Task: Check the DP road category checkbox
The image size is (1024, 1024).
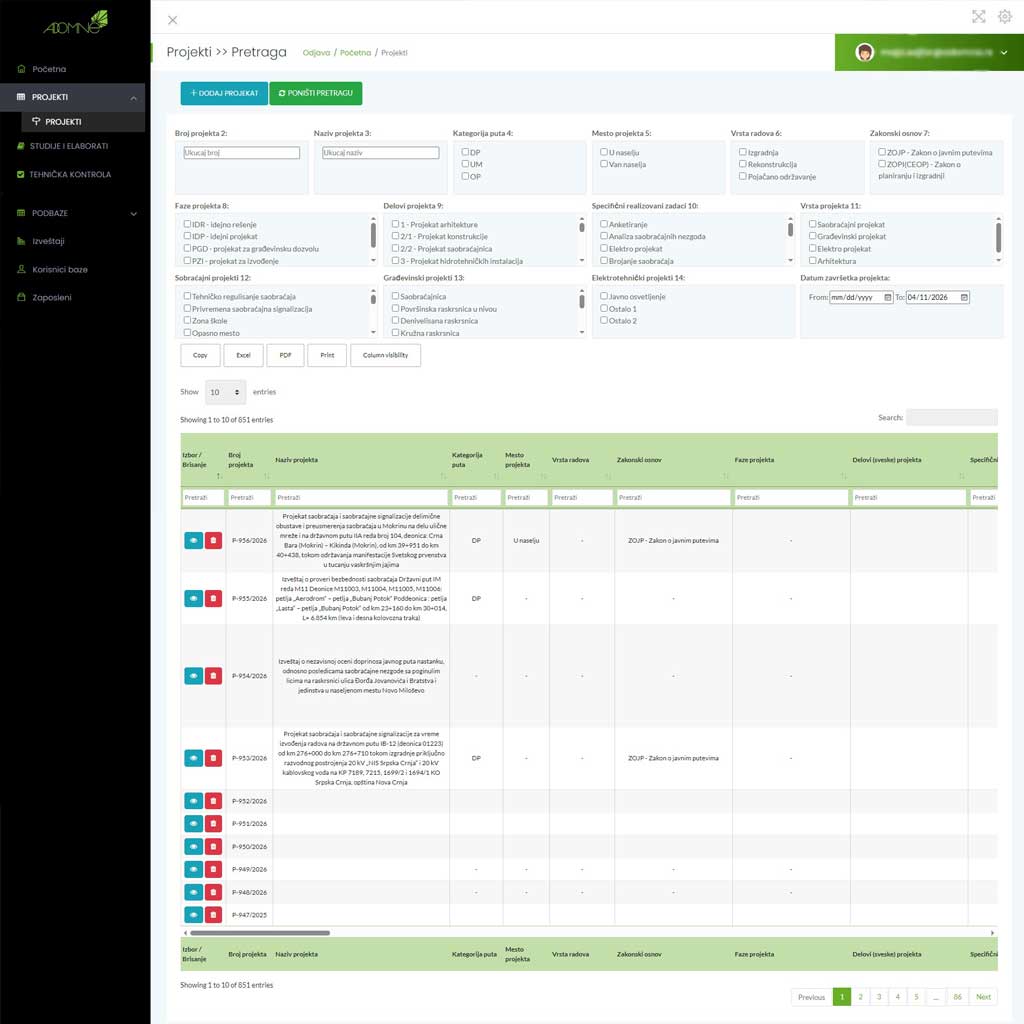Action: 465,152
